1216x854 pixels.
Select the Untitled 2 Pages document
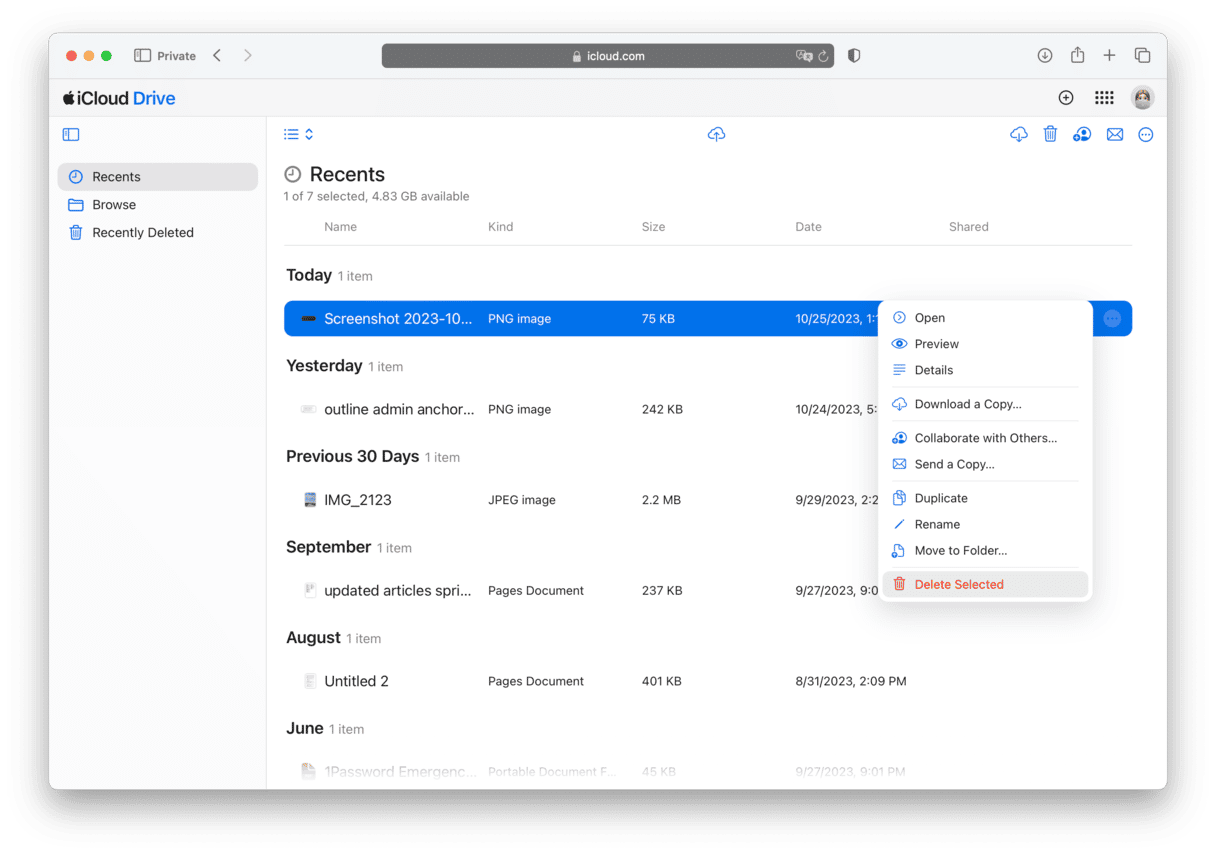pyautogui.click(x=708, y=681)
